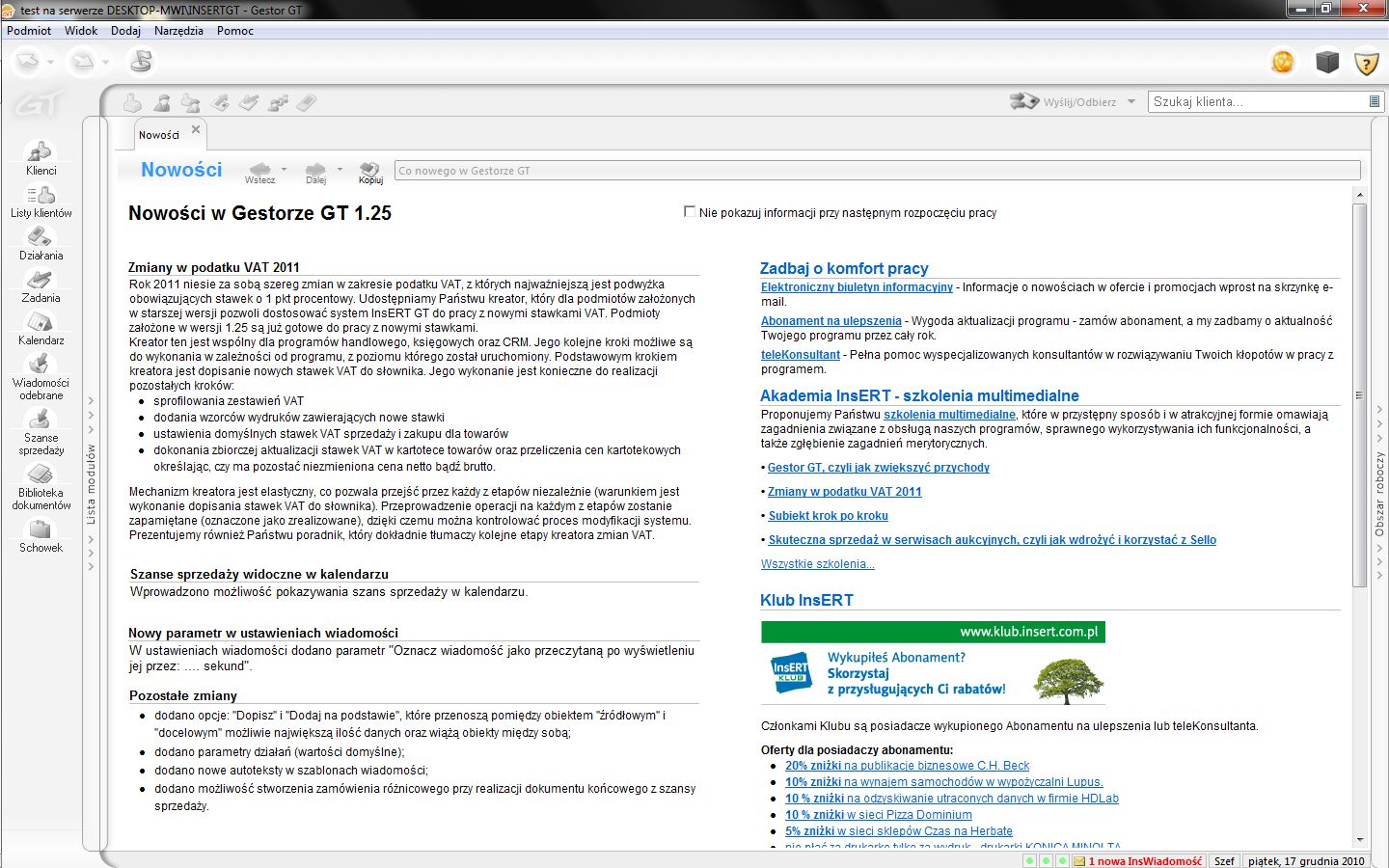Open the C.H. Beck discount link
This screenshot has height=868, width=1389.
pos(907,766)
